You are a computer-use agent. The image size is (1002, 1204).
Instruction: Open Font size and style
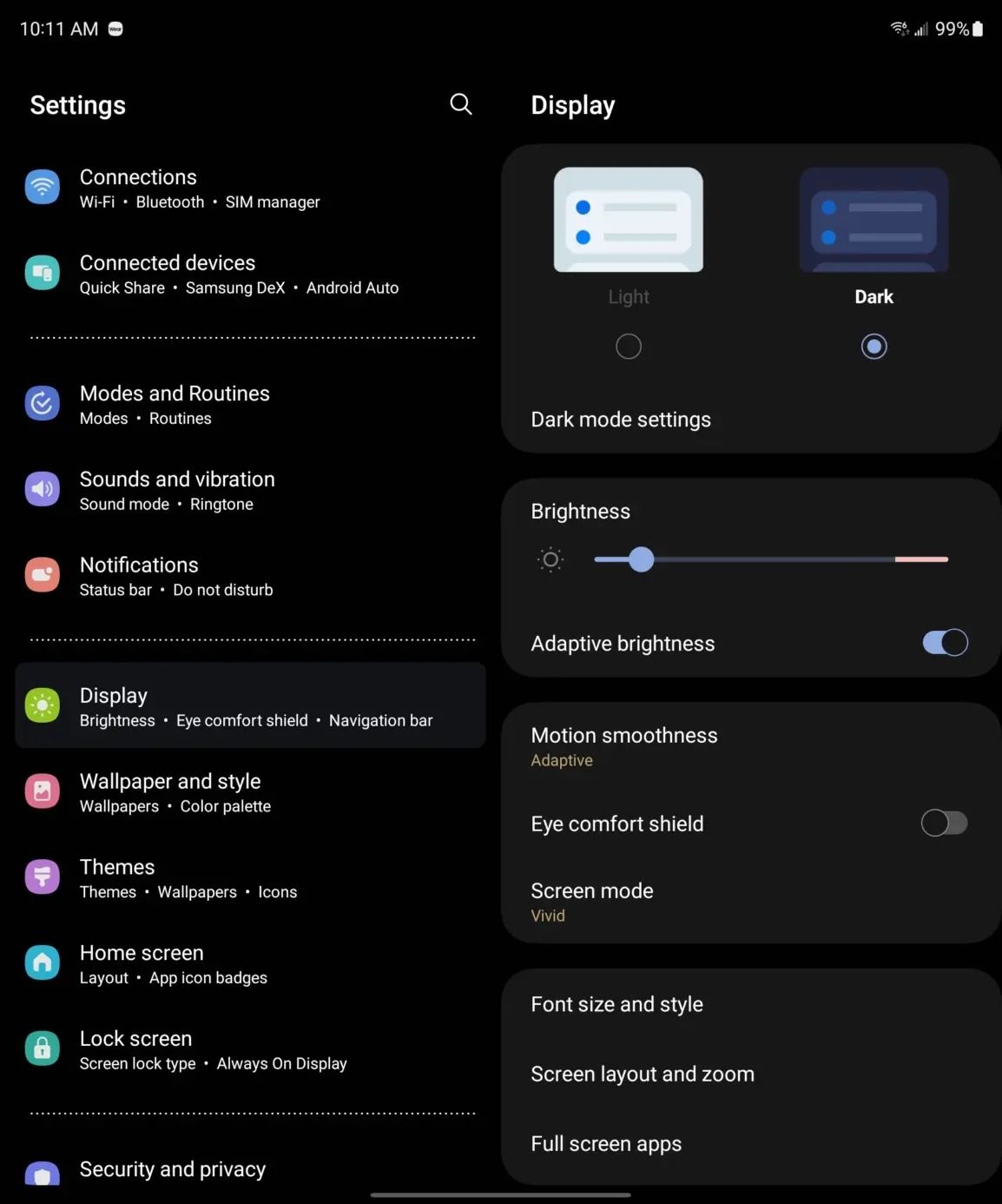coord(751,1004)
